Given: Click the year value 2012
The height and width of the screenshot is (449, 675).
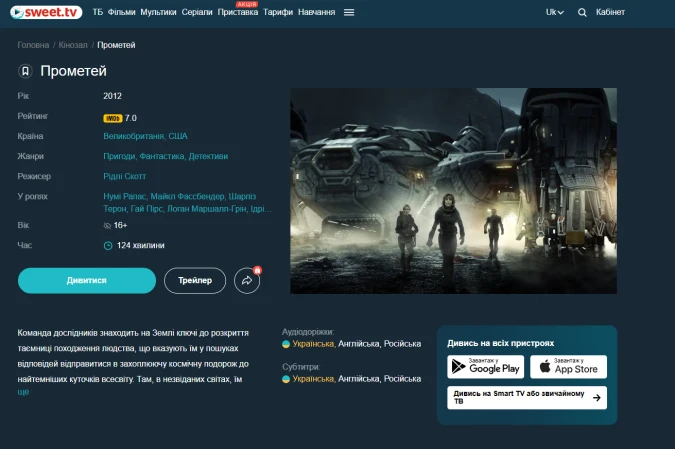Looking at the screenshot, I should (x=112, y=96).
